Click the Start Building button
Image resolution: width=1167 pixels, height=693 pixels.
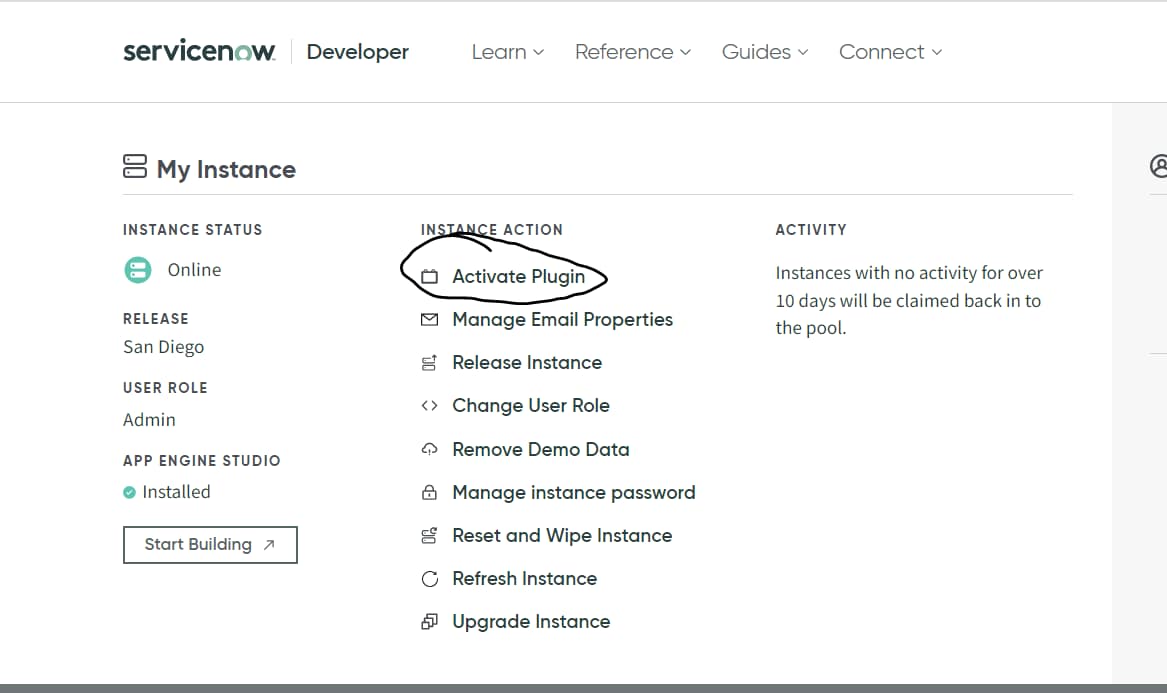click(210, 545)
